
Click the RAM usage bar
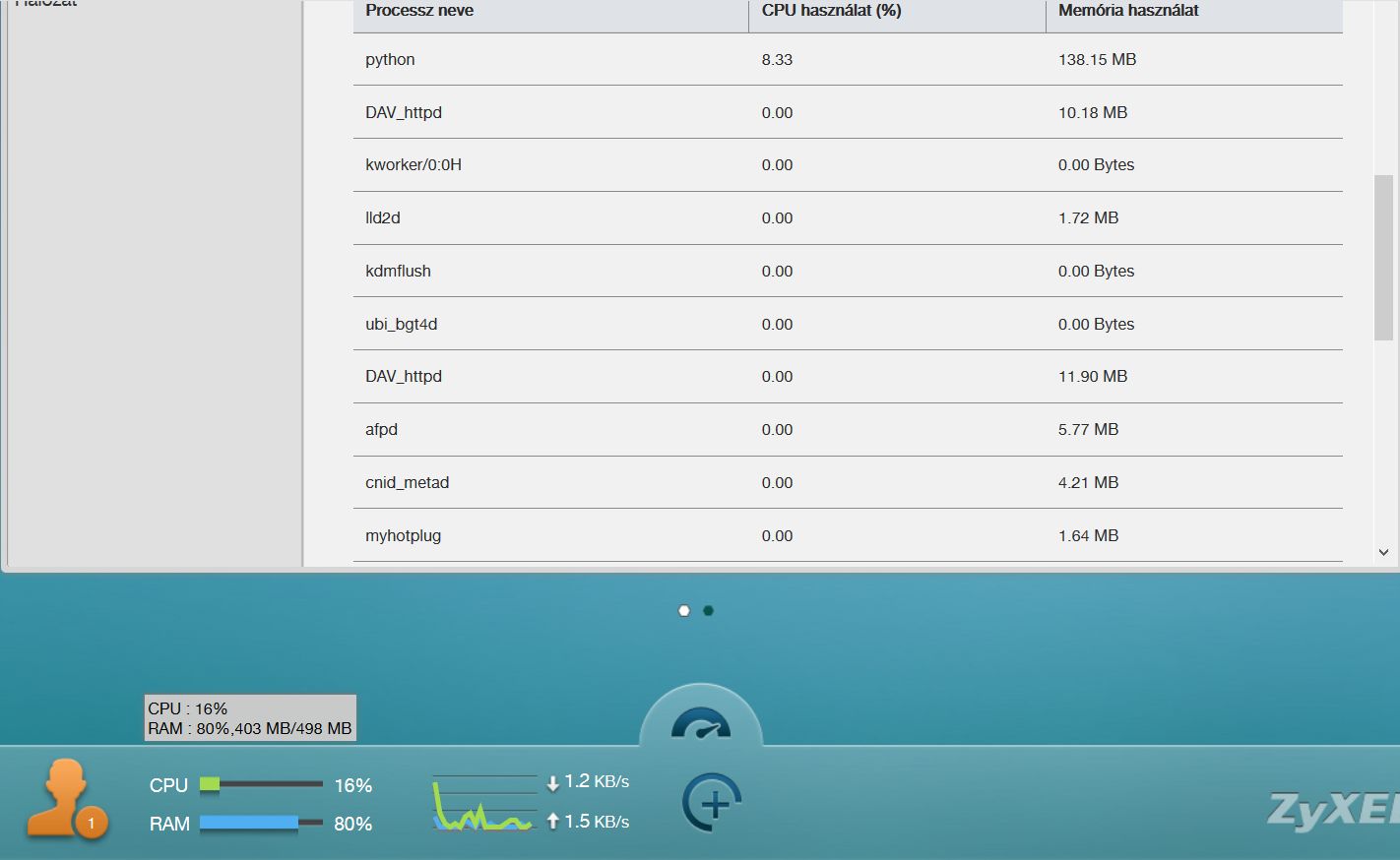click(261, 823)
